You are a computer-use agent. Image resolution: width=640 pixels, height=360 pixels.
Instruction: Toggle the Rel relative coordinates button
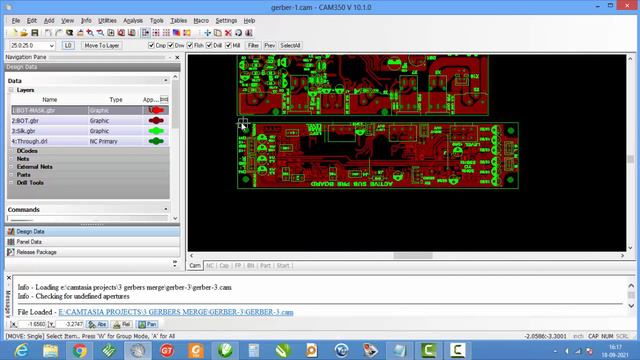[122, 324]
